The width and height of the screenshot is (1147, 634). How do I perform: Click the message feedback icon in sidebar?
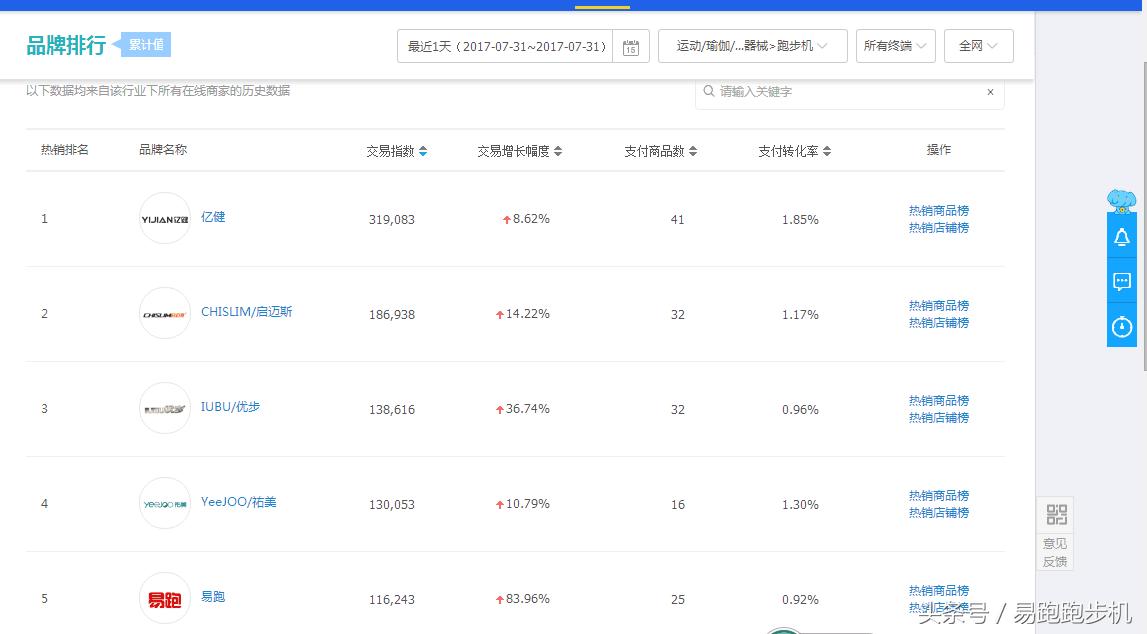pyautogui.click(x=1121, y=281)
